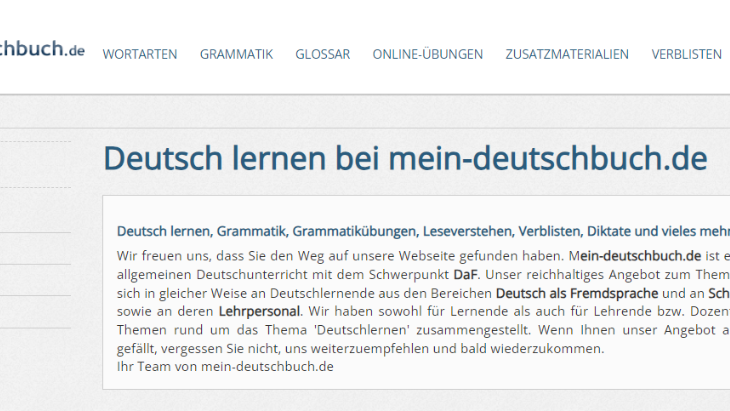Click the mein-deutschbuch.de site logo
Image resolution: width=730 pixels, height=411 pixels.
pyautogui.click(x=42, y=49)
